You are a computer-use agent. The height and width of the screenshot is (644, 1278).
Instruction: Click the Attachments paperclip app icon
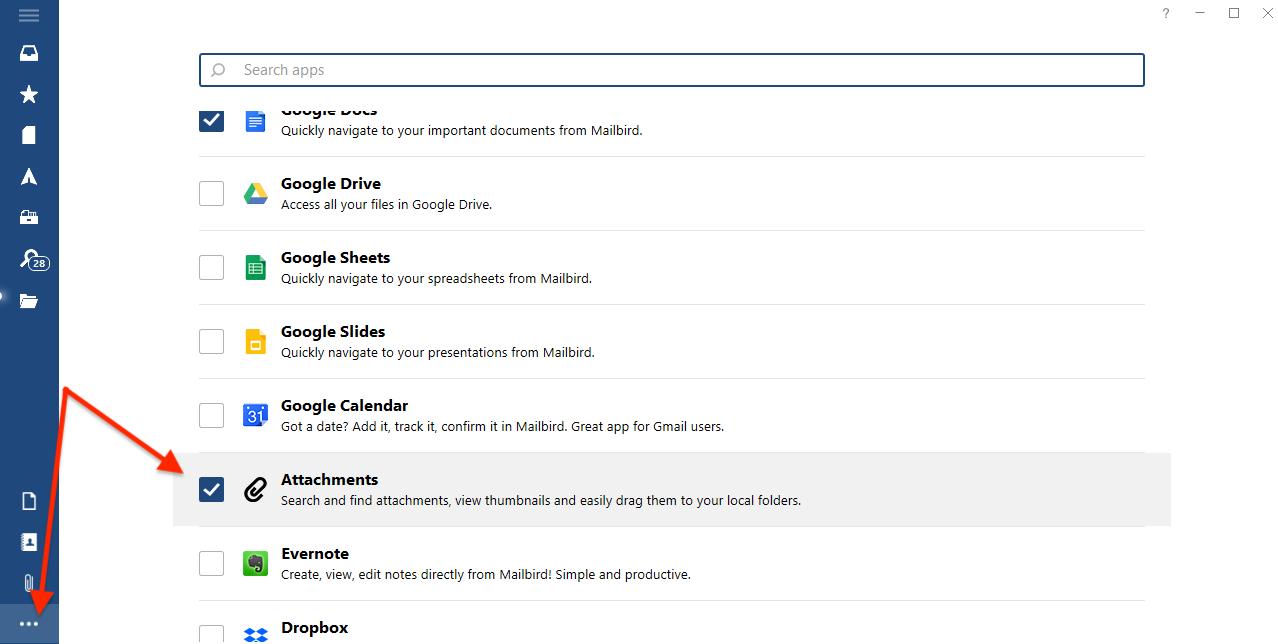point(255,489)
